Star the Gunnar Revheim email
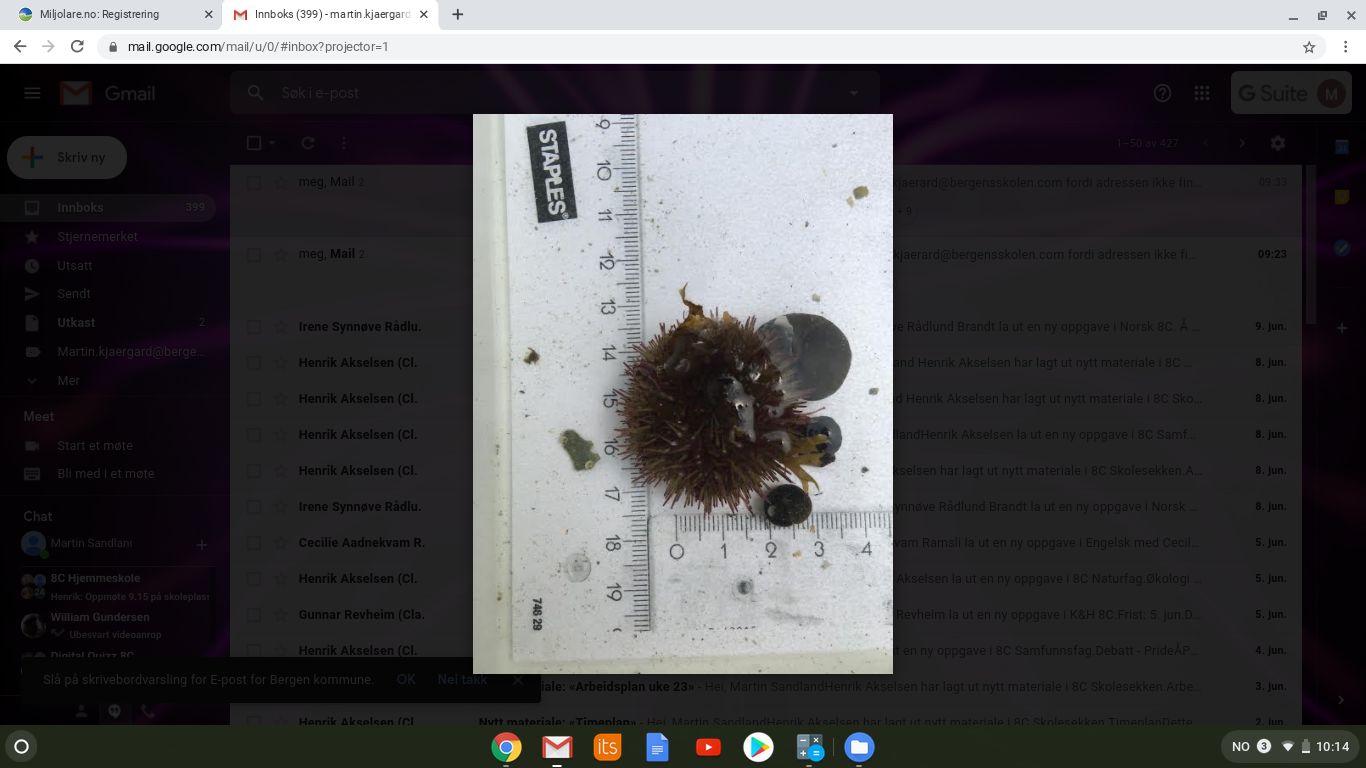Screen dimensions: 1366x768 (x=280, y=614)
